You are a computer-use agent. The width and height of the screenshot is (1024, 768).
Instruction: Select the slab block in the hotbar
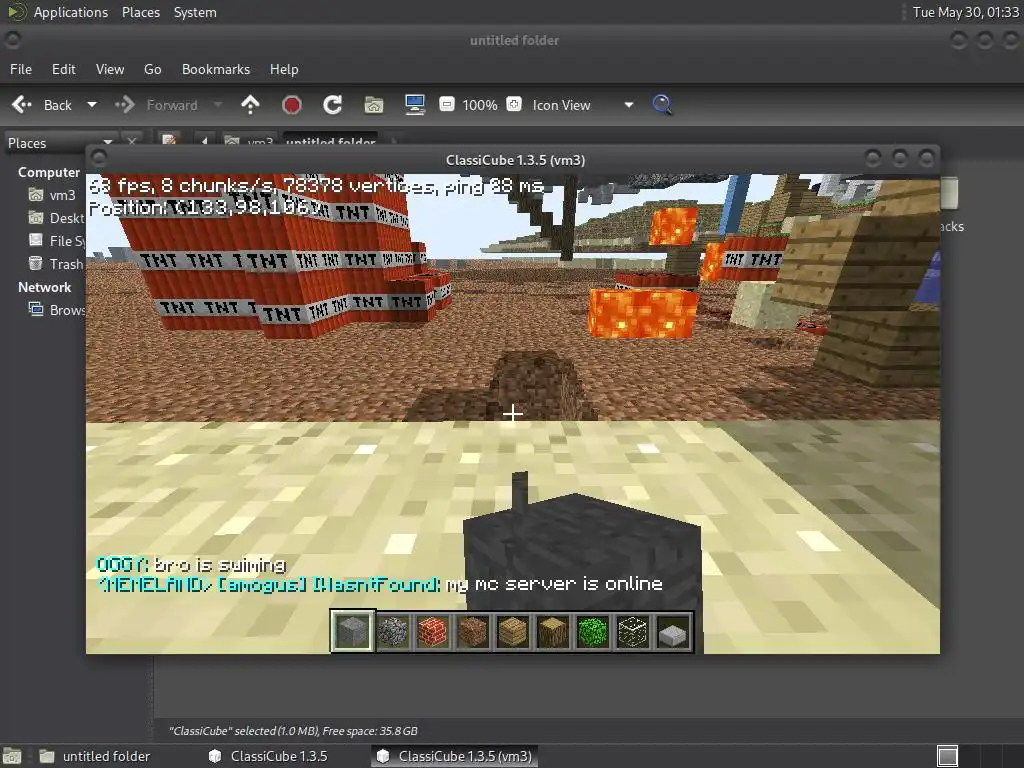[673, 632]
